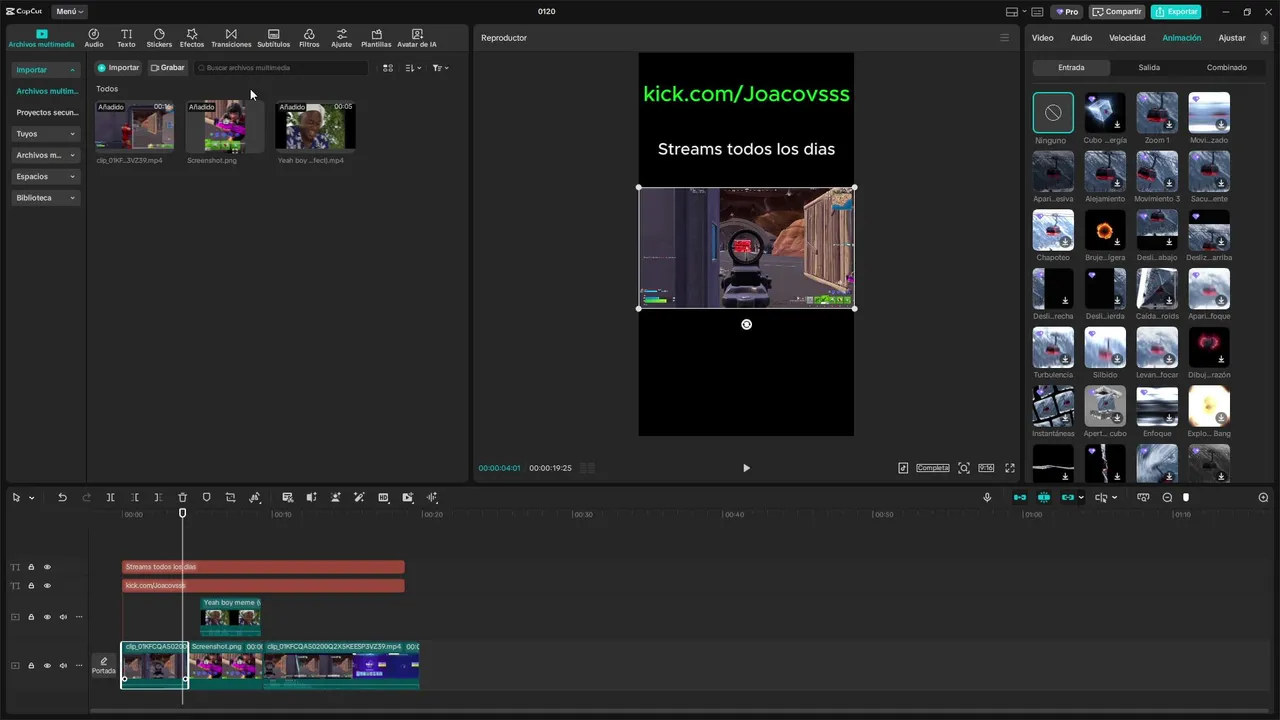Screen dimensions: 1280x720
Task: Open the Stickers tab
Action: pos(159,38)
